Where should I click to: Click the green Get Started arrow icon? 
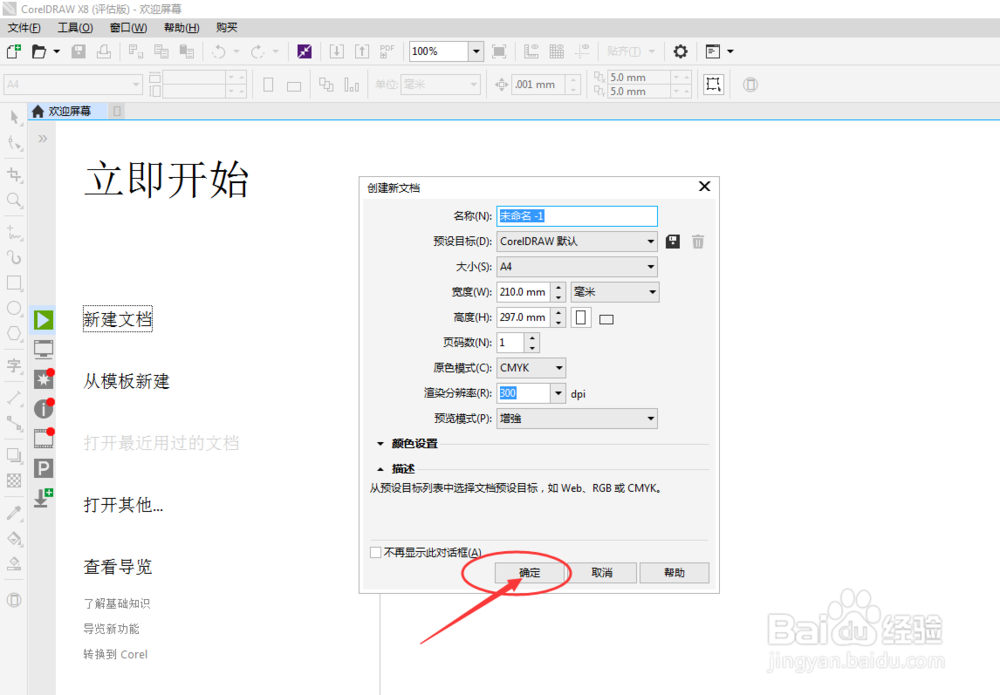(43, 319)
